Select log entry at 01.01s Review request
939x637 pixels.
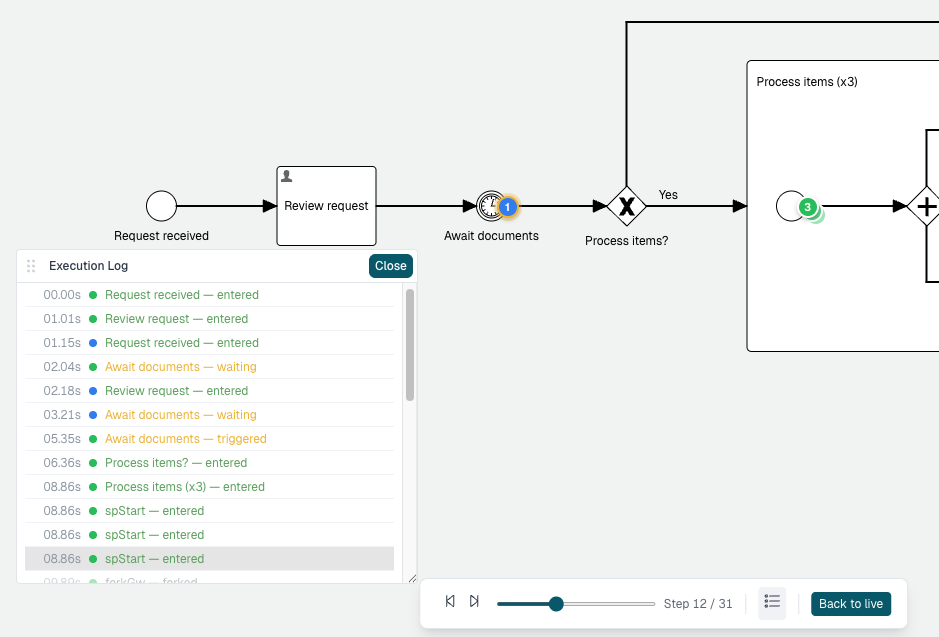pyautogui.click(x=210, y=318)
